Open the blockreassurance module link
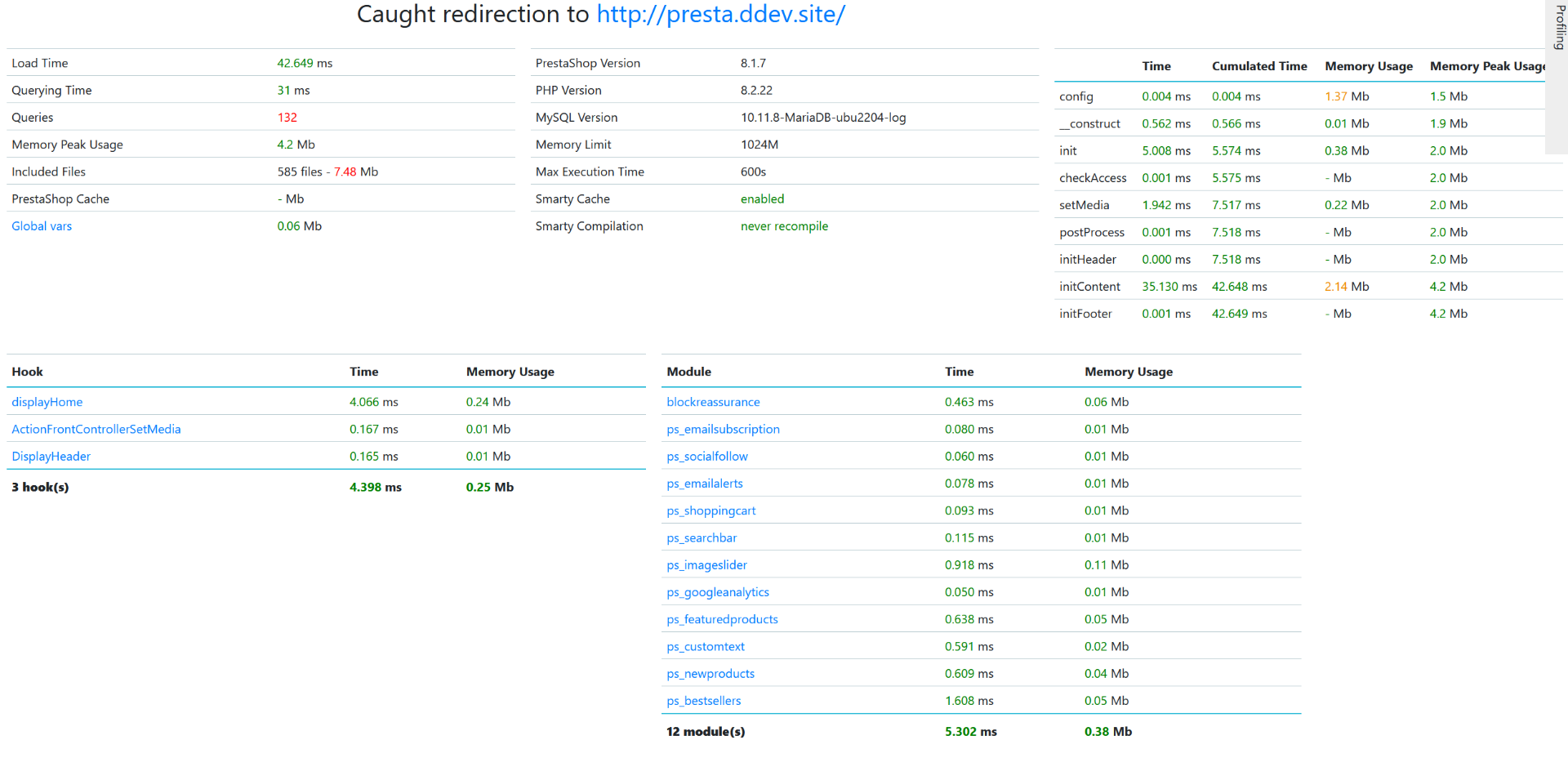This screenshot has width=1568, height=758. 713,402
